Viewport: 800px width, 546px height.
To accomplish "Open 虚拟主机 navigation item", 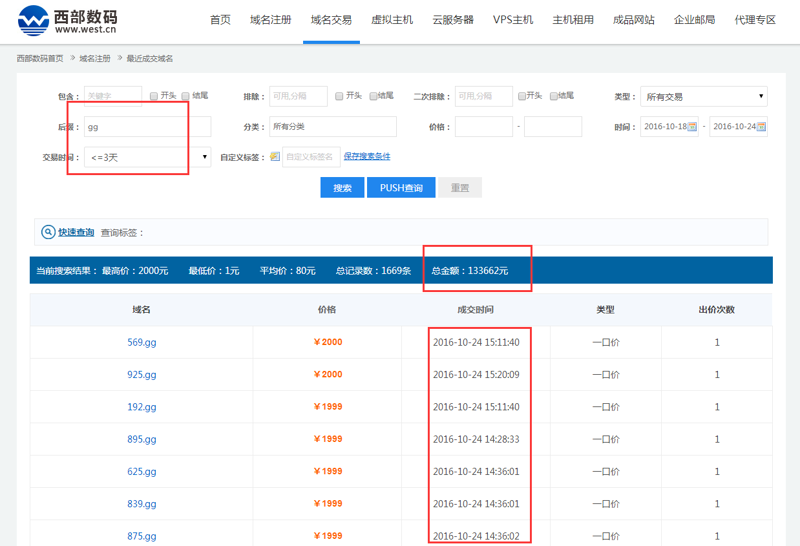I will click(392, 20).
